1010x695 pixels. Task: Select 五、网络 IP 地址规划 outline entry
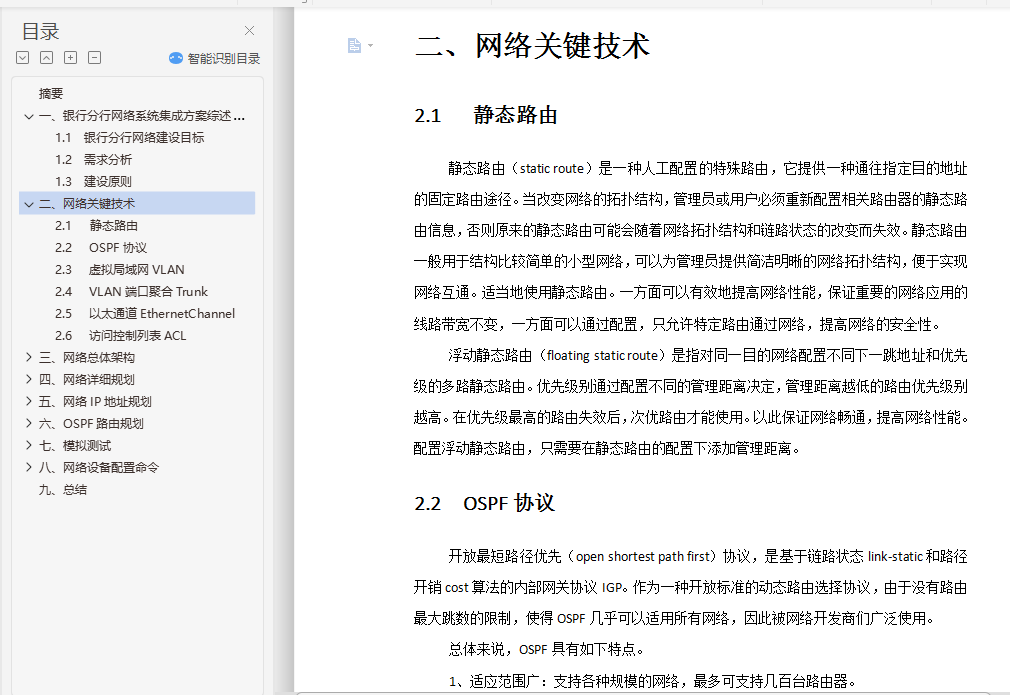pos(95,401)
